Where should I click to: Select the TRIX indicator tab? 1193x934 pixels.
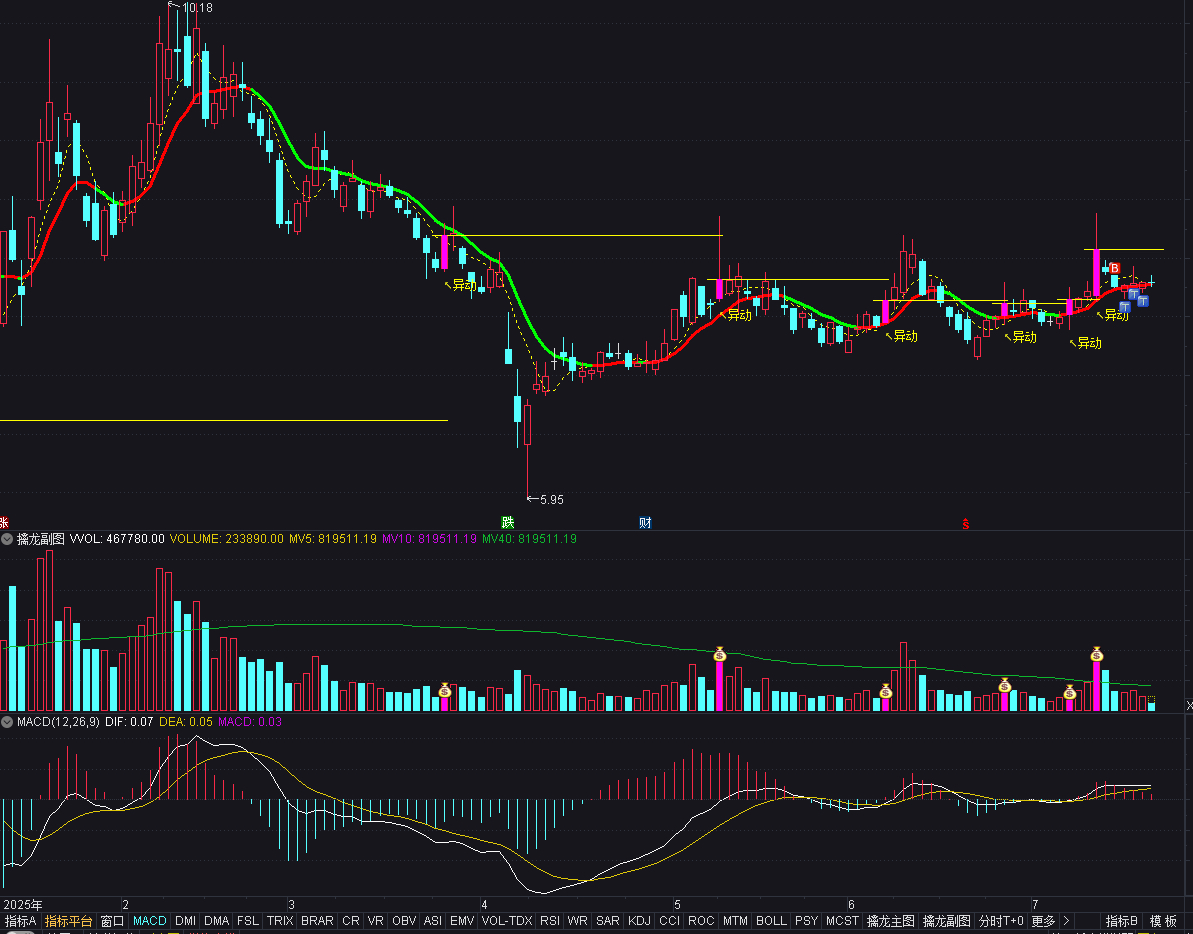[280, 920]
